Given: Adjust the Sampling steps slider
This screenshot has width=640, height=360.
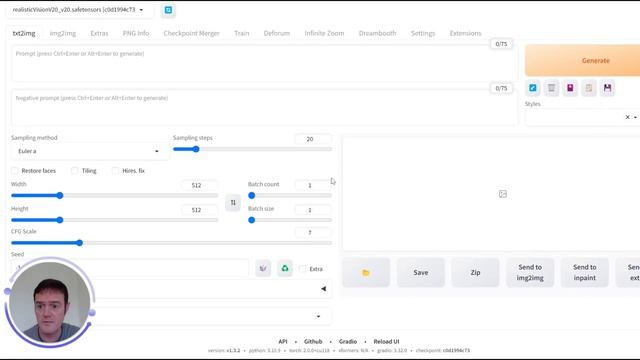Looking at the screenshot, I should pyautogui.click(x=252, y=149).
